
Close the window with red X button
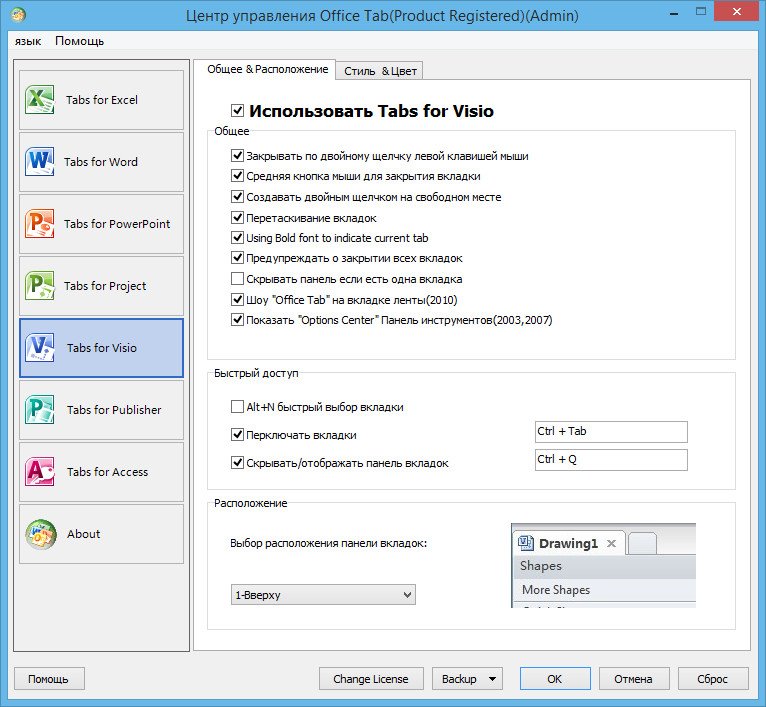737,12
